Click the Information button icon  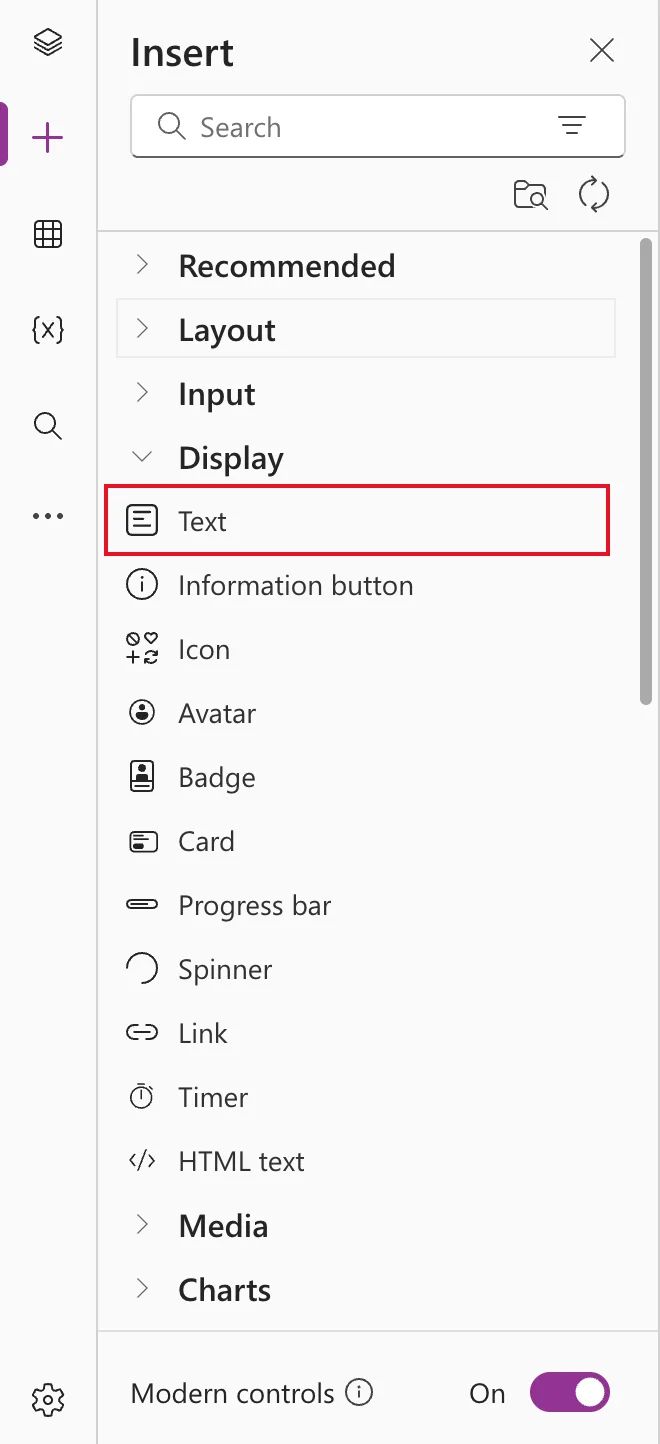pyautogui.click(x=142, y=585)
